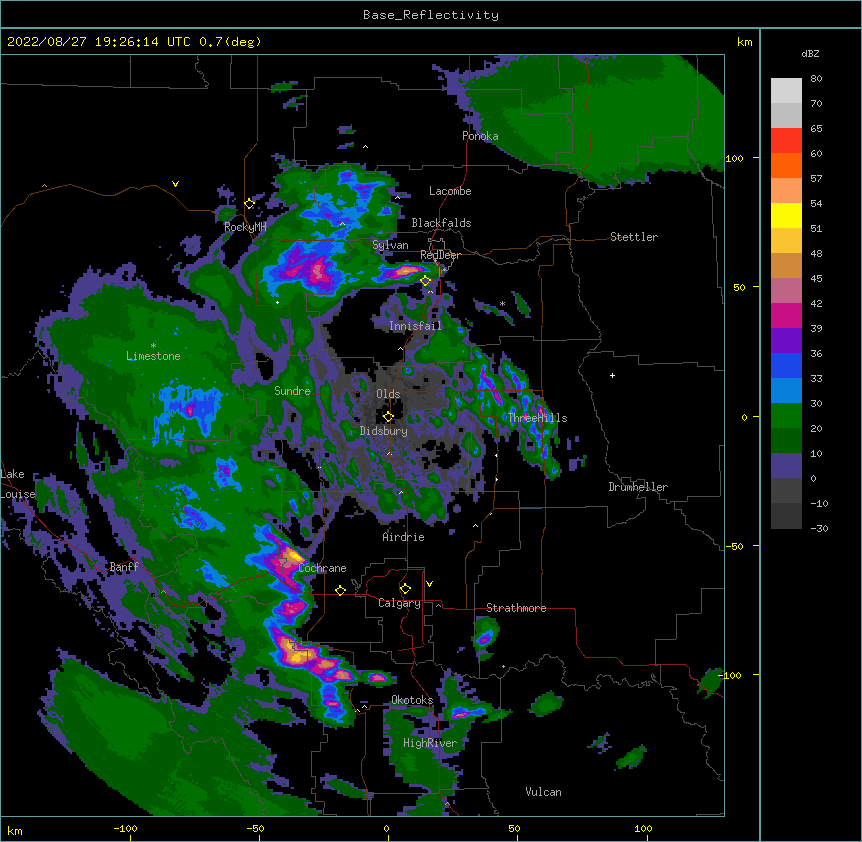The height and width of the screenshot is (842, 862).
Task: Pick the light blue swatch above 30 dBZ
Action: coord(786,390)
